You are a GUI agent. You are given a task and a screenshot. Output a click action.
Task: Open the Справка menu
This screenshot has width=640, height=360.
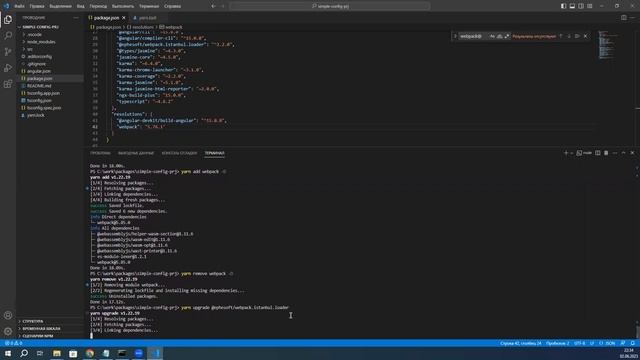click(172, 6)
